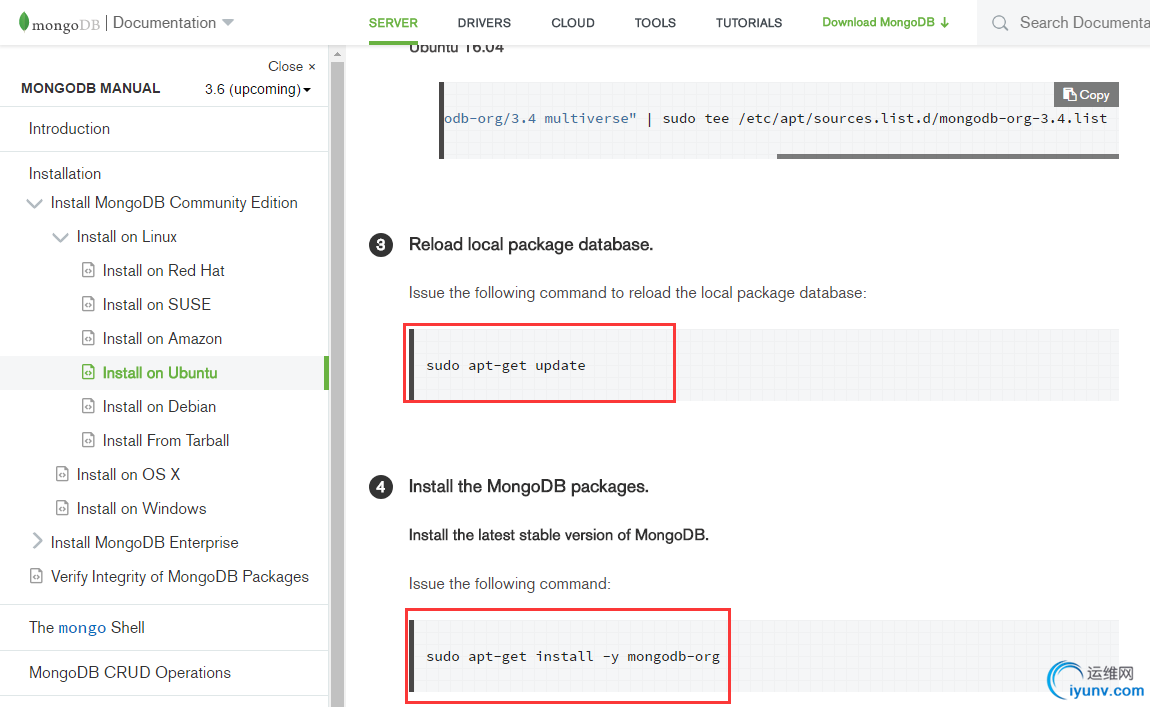Click the document icon next to Install on Amazon
The image size is (1150, 707).
(88, 338)
